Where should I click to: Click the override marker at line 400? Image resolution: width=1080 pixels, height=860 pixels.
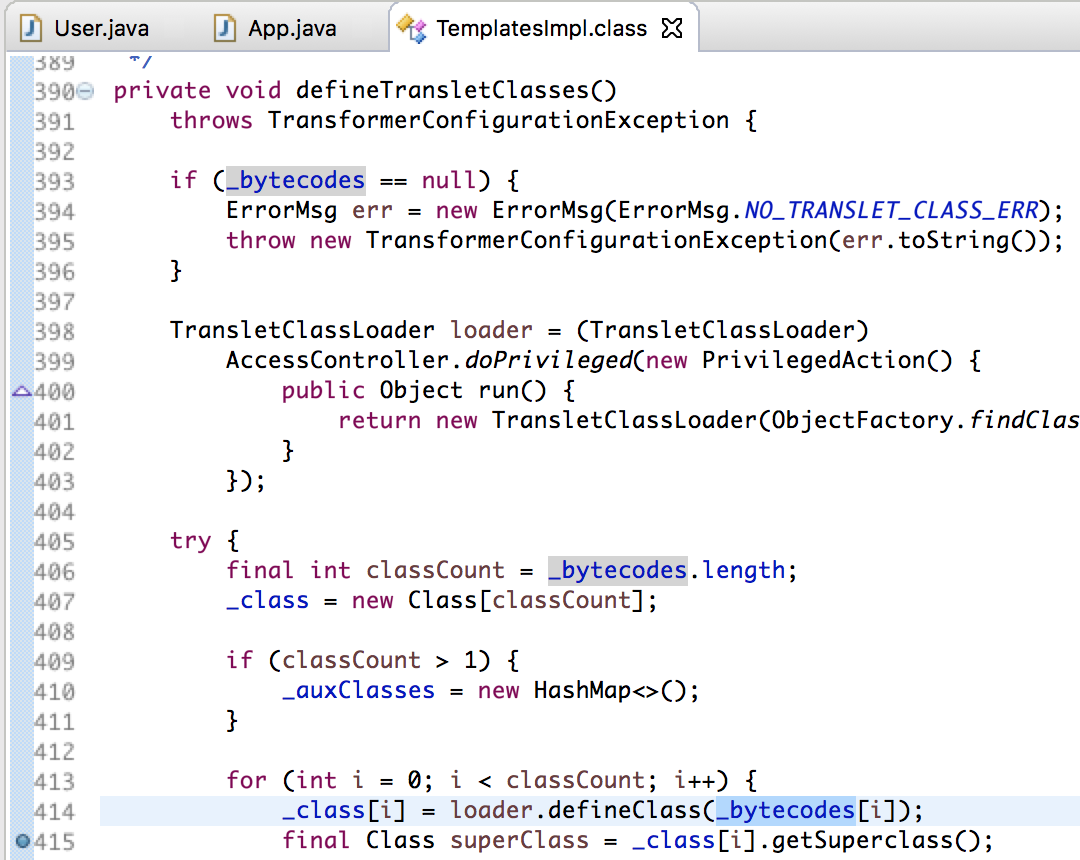pos(22,392)
